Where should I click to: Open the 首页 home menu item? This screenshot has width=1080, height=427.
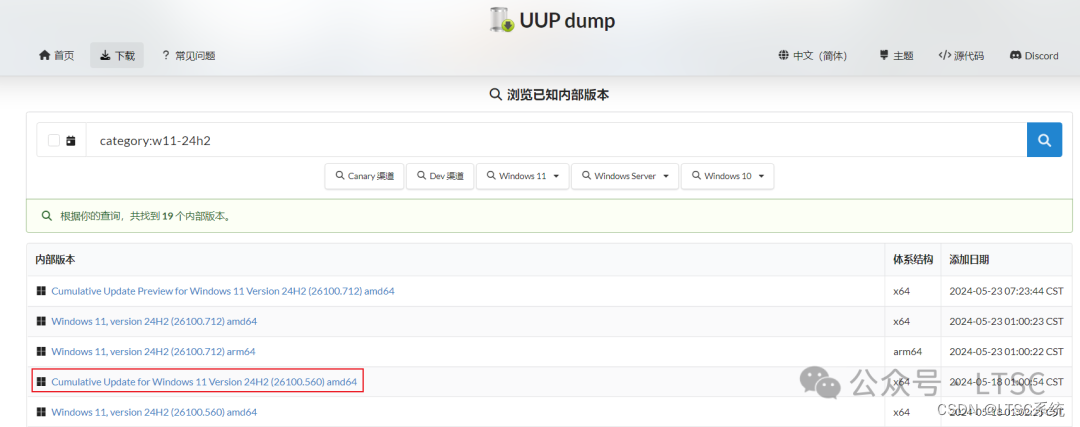[x=56, y=56]
